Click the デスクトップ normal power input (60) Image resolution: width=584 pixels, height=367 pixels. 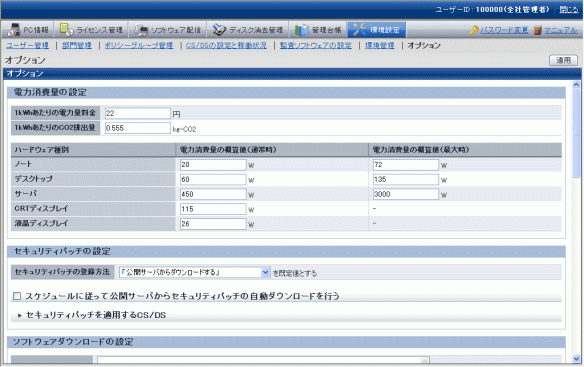213,180
